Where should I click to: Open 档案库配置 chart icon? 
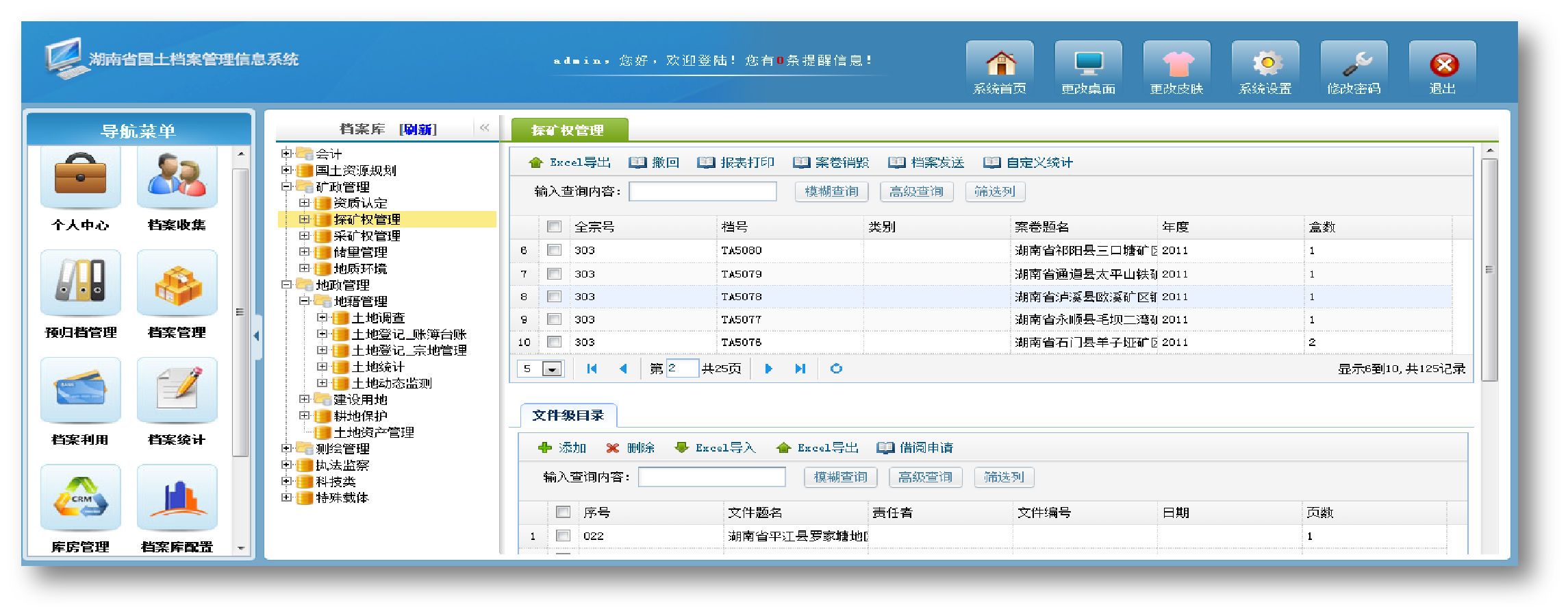point(177,497)
